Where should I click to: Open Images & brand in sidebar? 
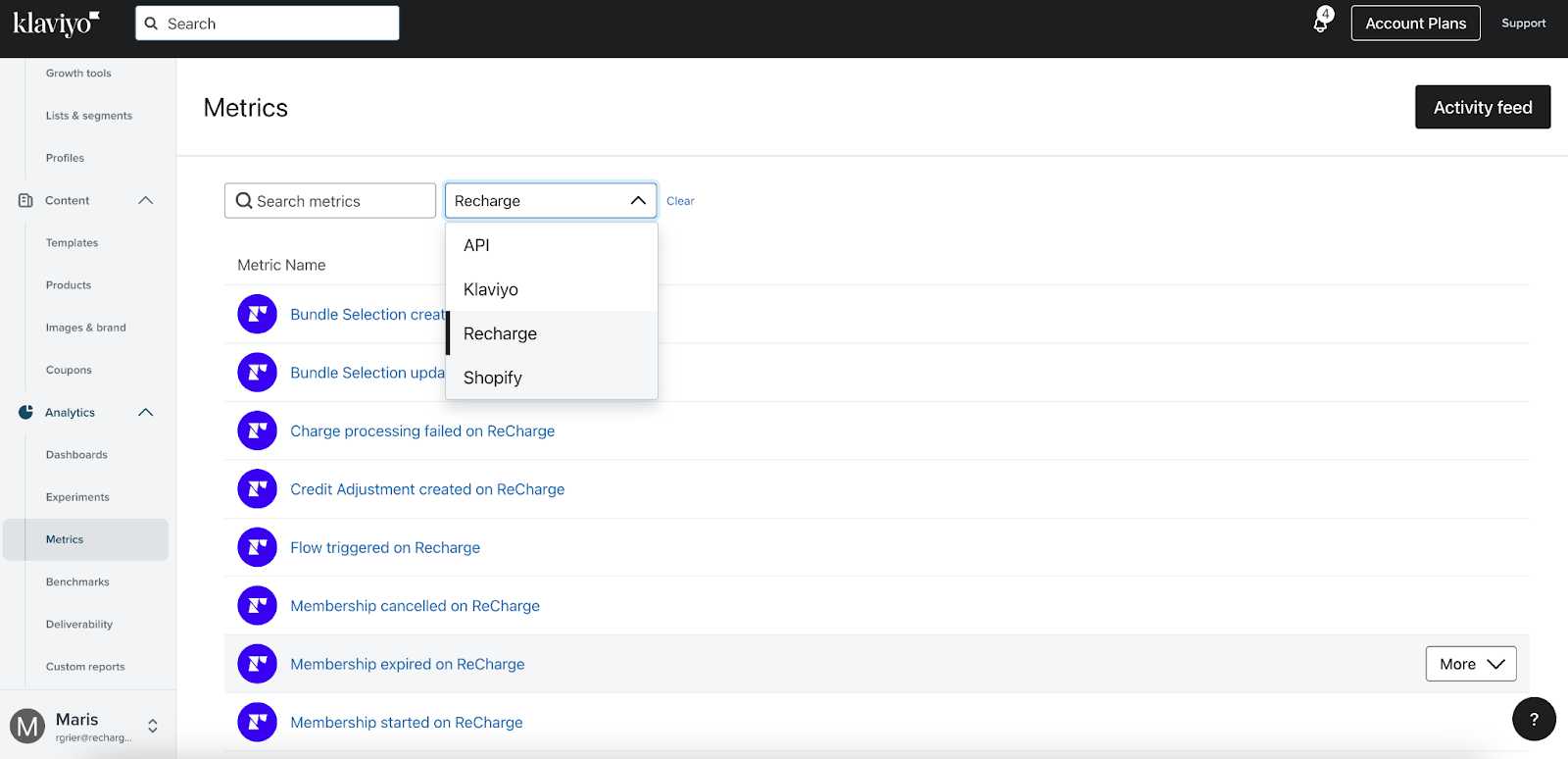[86, 328]
